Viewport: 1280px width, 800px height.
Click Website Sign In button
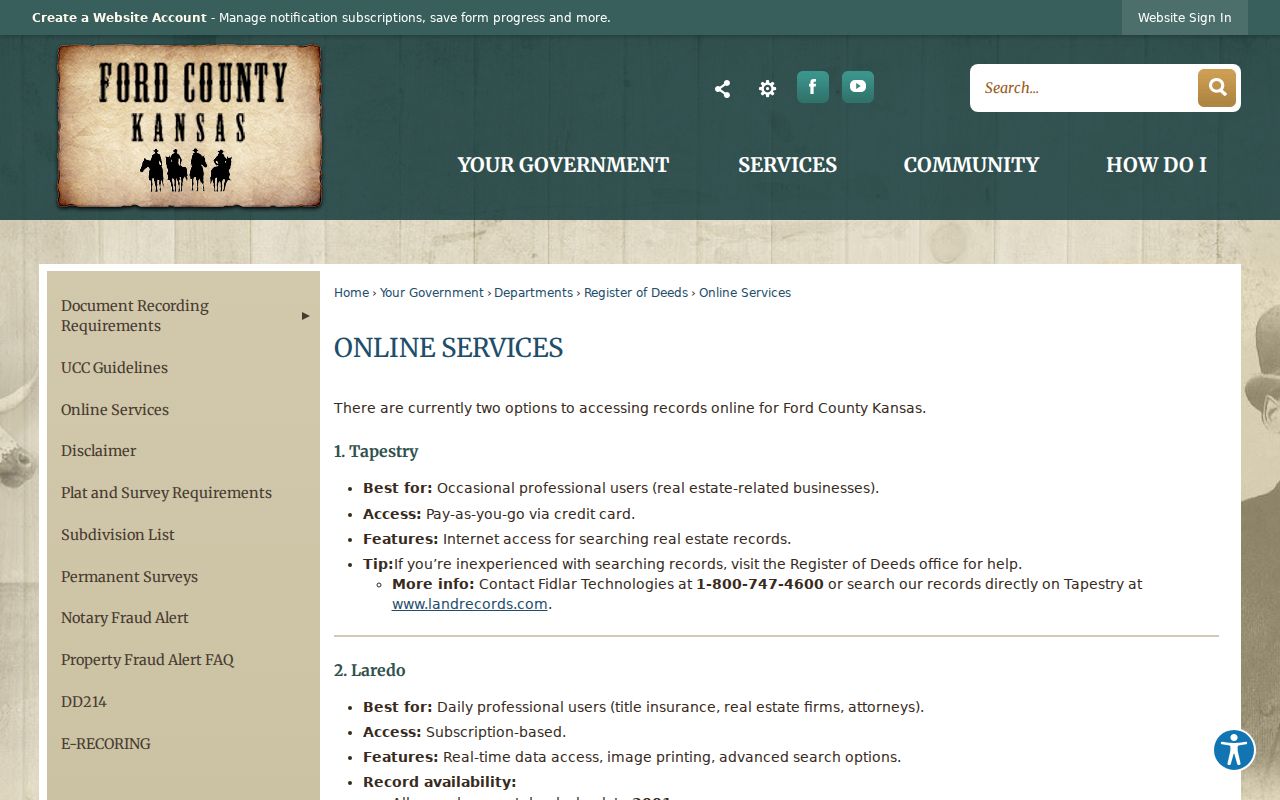pyautogui.click(x=1184, y=18)
